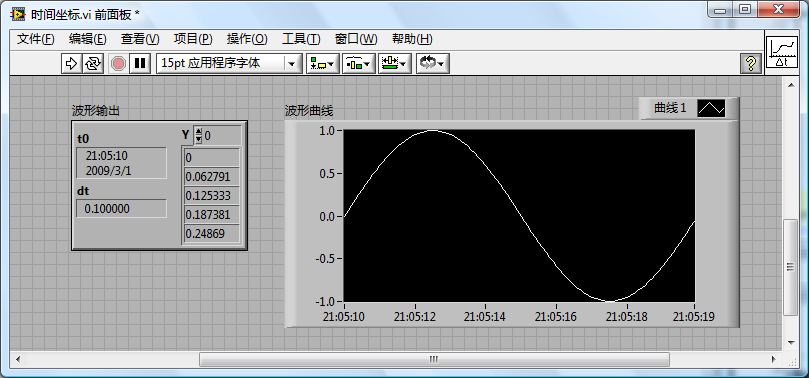Open the 工具(T) menu

tap(301, 39)
